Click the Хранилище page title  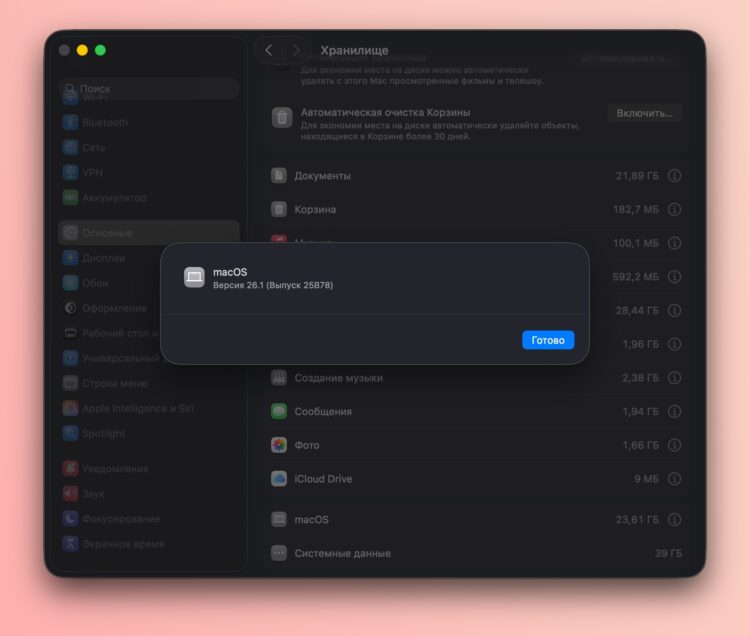click(354, 50)
